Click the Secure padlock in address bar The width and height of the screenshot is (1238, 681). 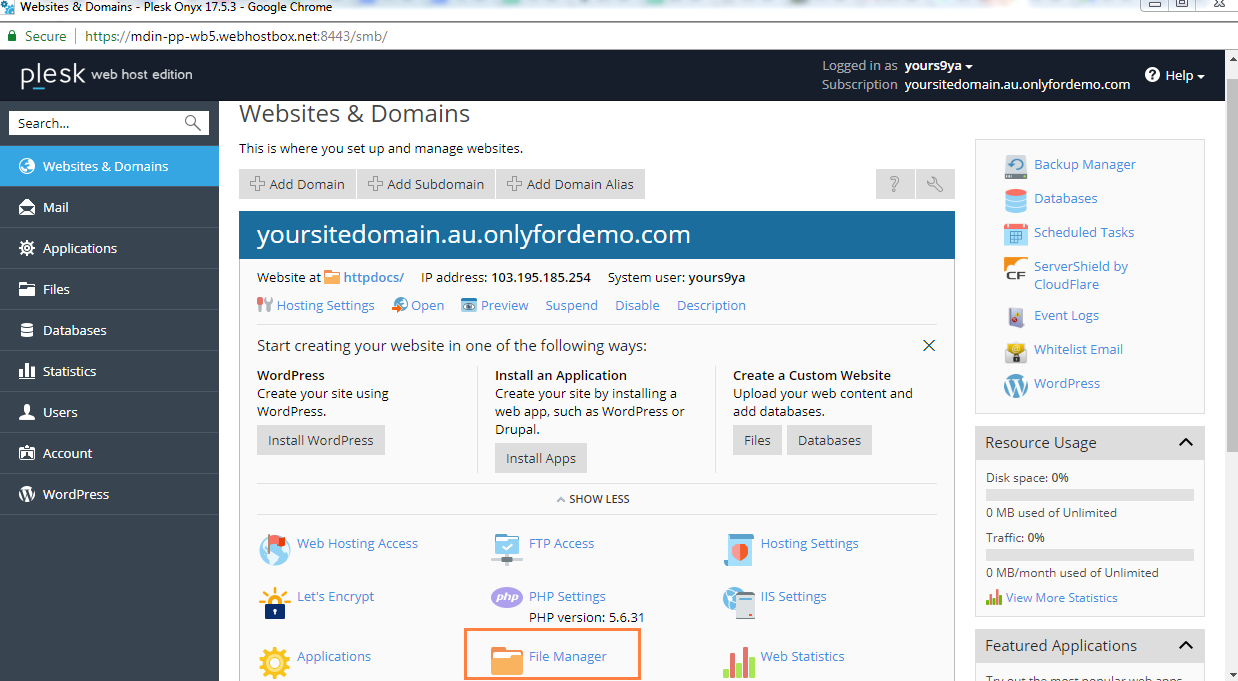click(13, 36)
